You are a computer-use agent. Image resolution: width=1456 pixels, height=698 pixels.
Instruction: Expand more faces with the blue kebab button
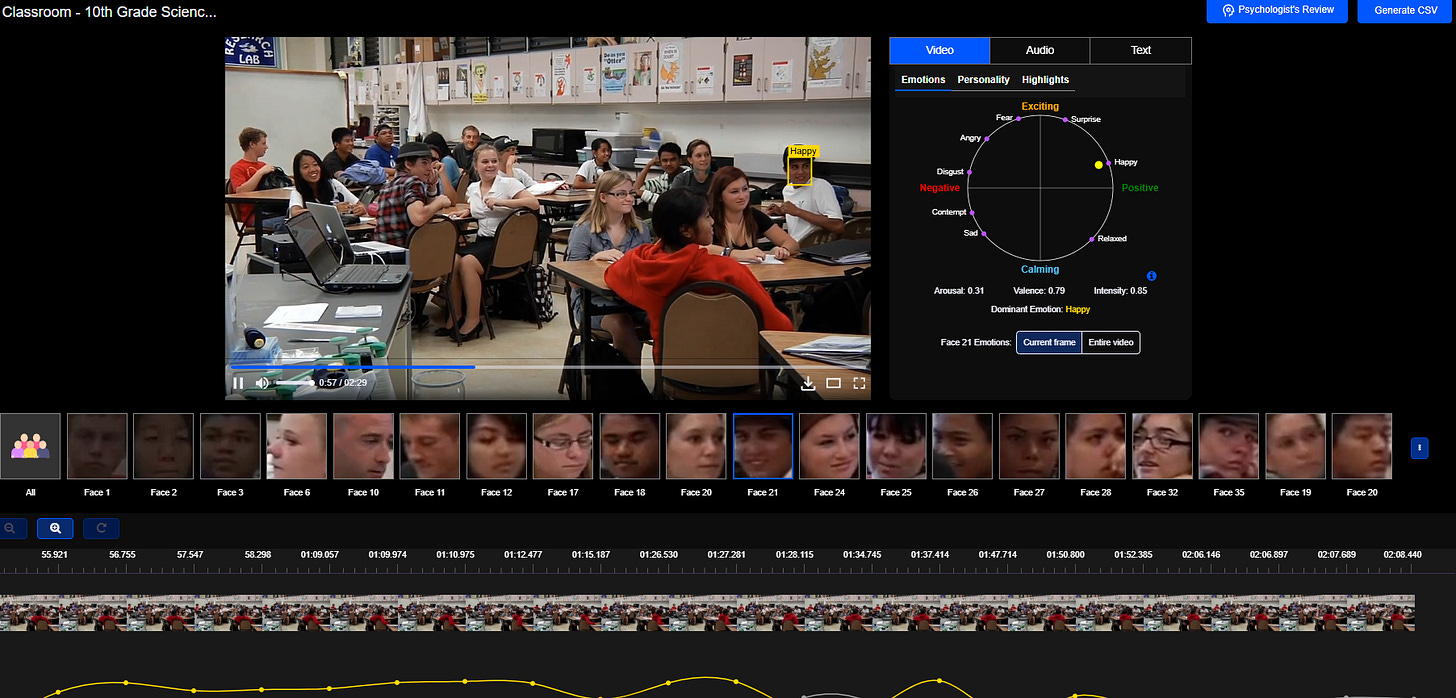1419,448
